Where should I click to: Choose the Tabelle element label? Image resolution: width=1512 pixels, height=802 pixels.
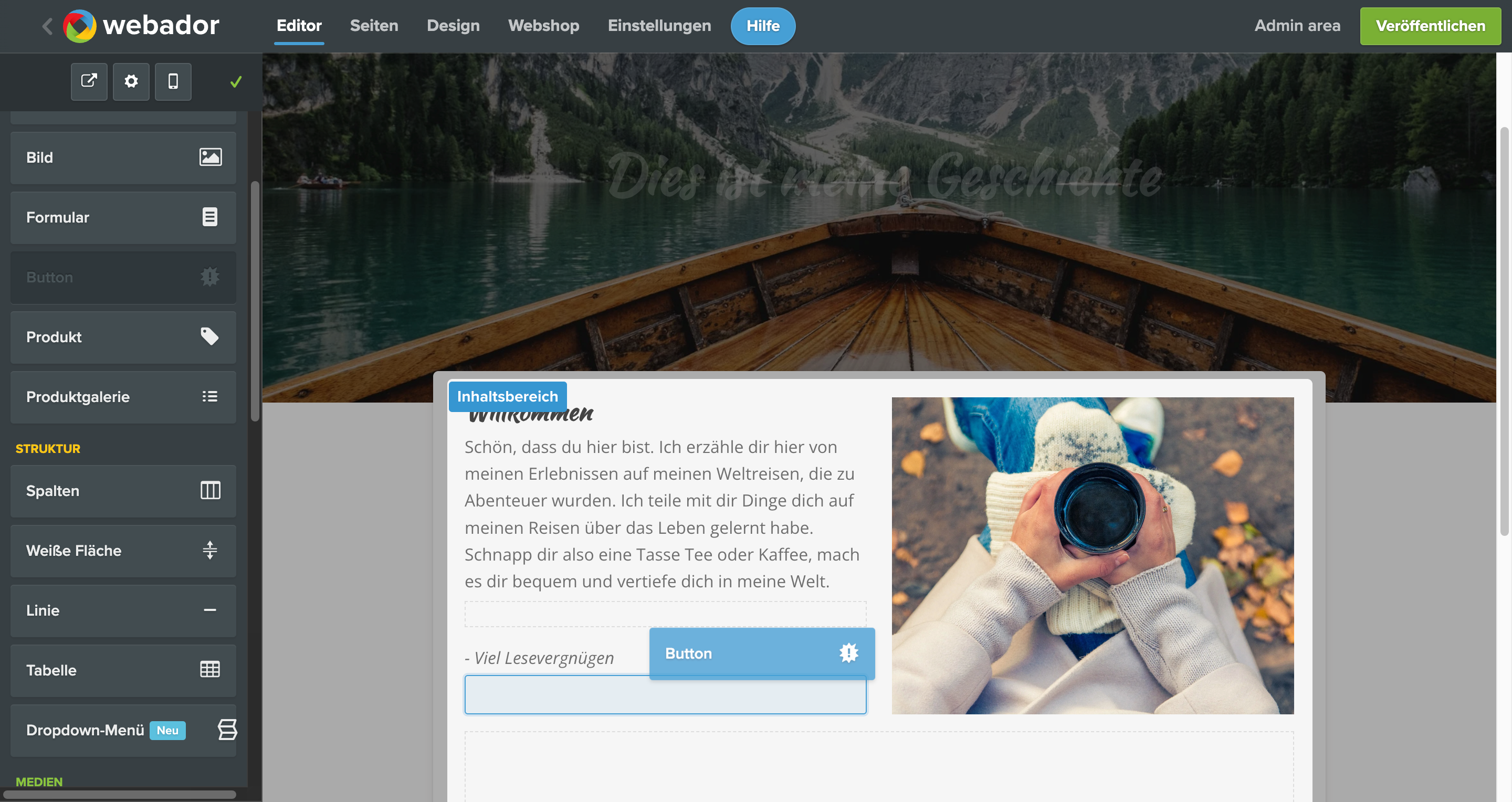coord(51,670)
